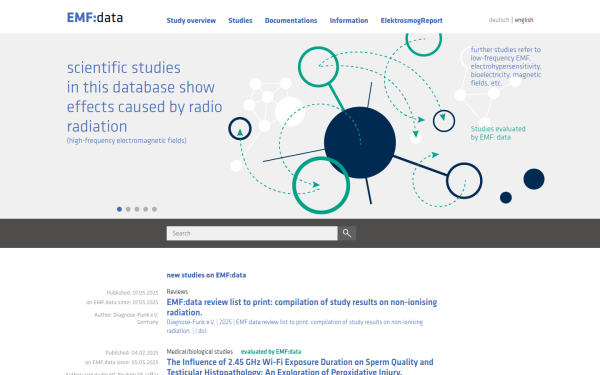Click the 'further studies refer to low-frequency EMF' caption
The image size is (600, 375).
coord(505,66)
